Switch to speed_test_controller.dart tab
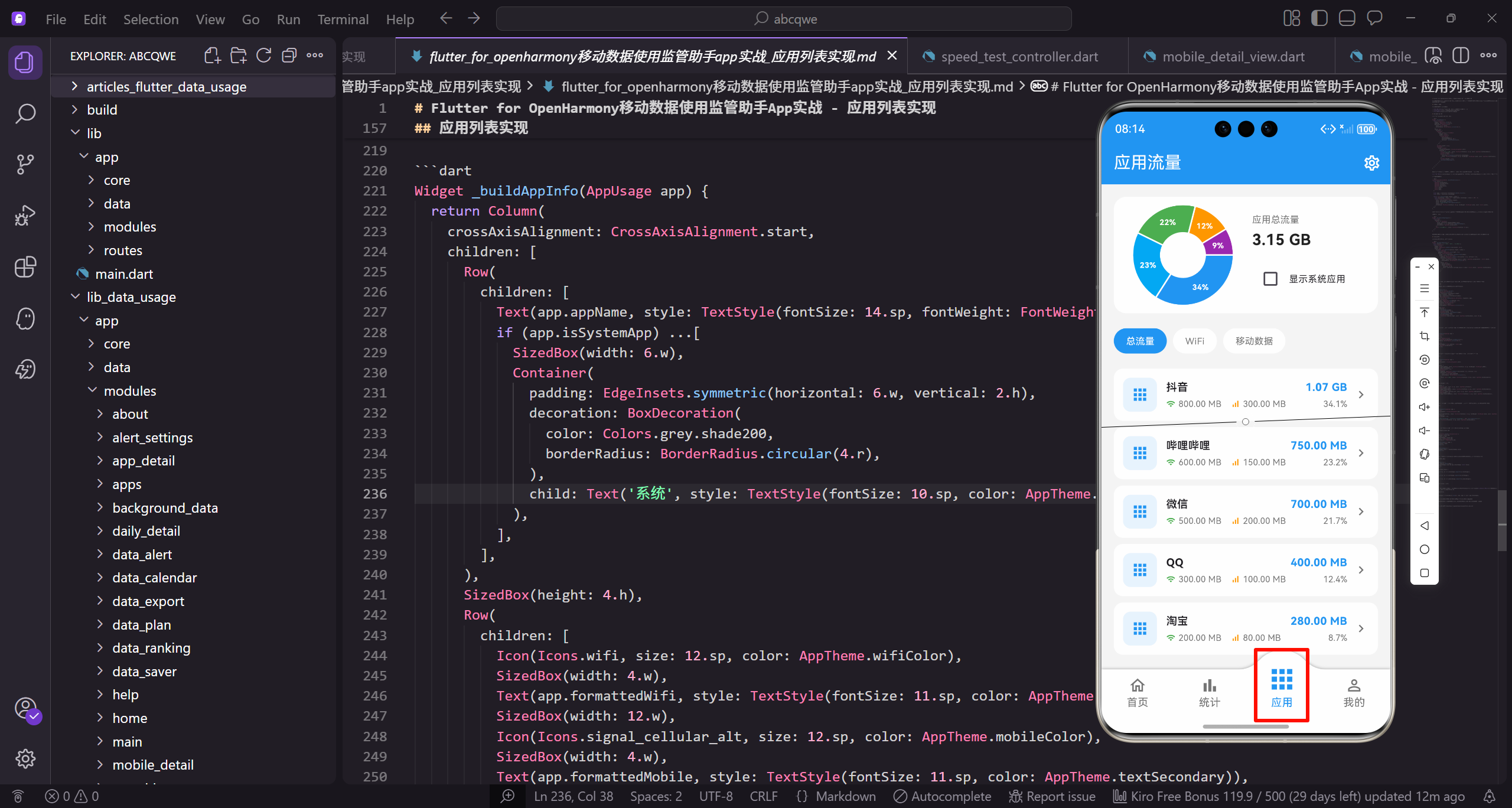The image size is (1512, 808). click(x=1019, y=57)
